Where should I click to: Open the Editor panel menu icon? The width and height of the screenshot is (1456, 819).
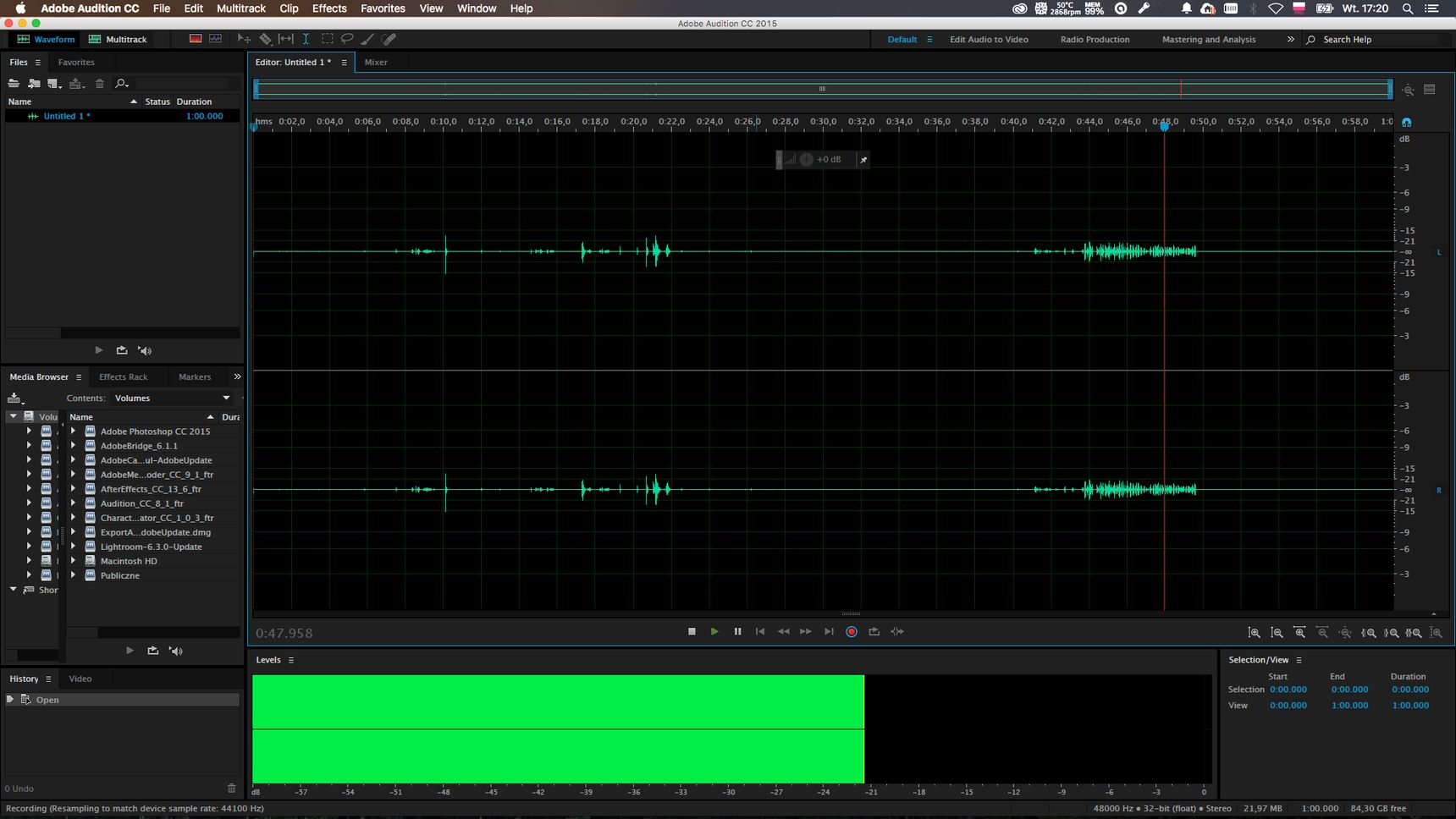pyautogui.click(x=344, y=62)
